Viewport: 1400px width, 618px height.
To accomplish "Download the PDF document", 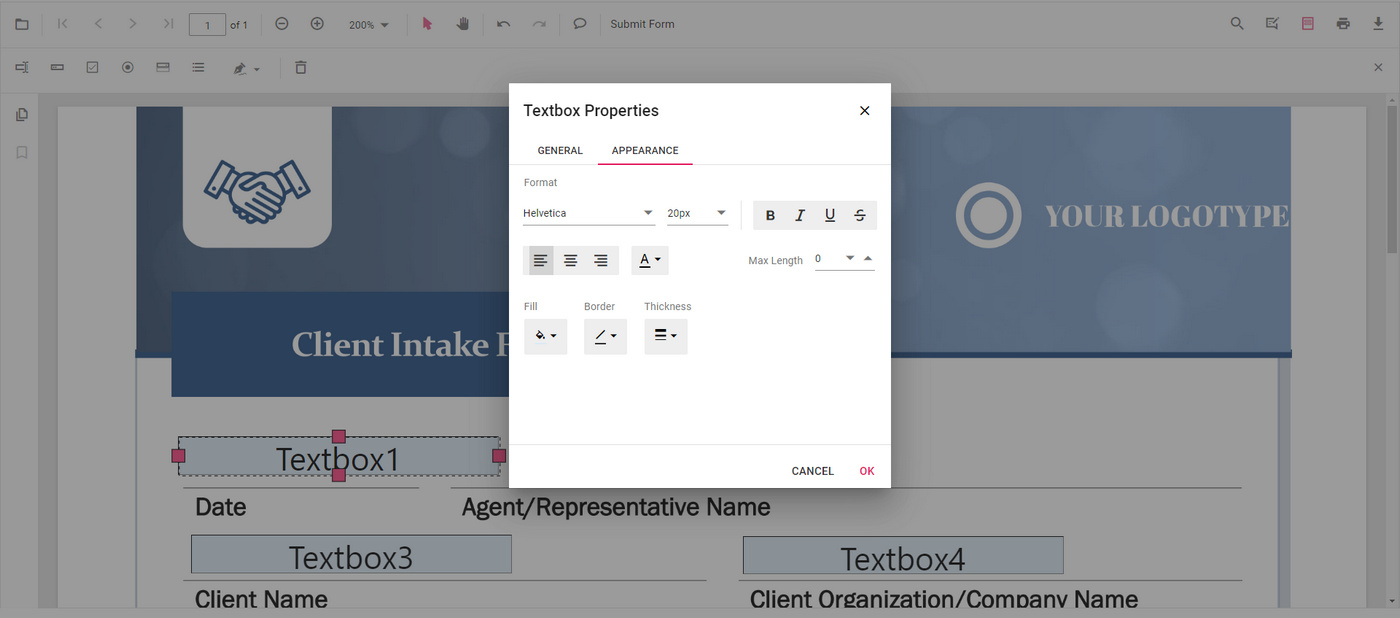I will coord(1377,23).
